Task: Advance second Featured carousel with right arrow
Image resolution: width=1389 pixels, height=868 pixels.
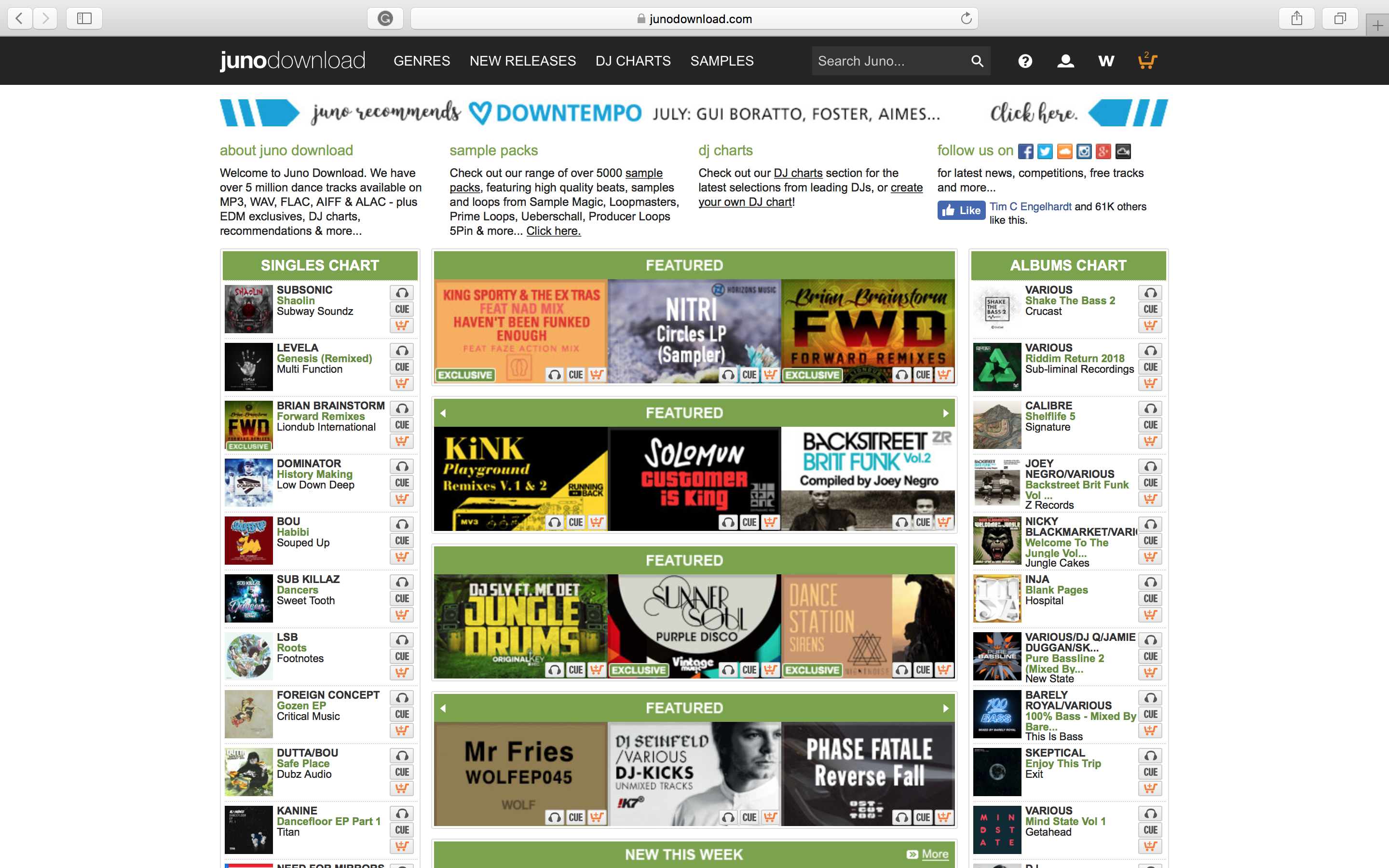Action: 945,413
